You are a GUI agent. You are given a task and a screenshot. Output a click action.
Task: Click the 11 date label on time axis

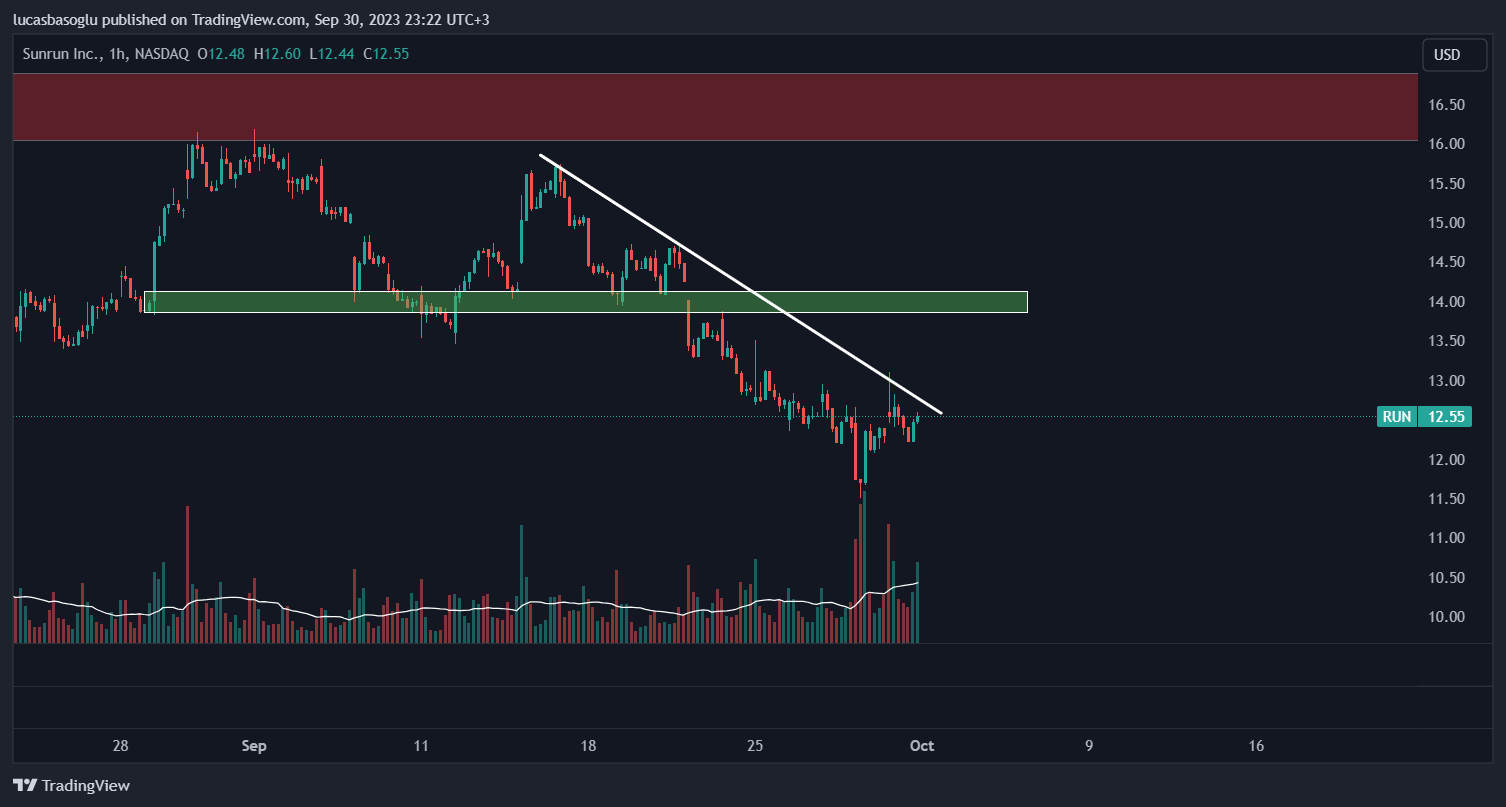click(421, 746)
